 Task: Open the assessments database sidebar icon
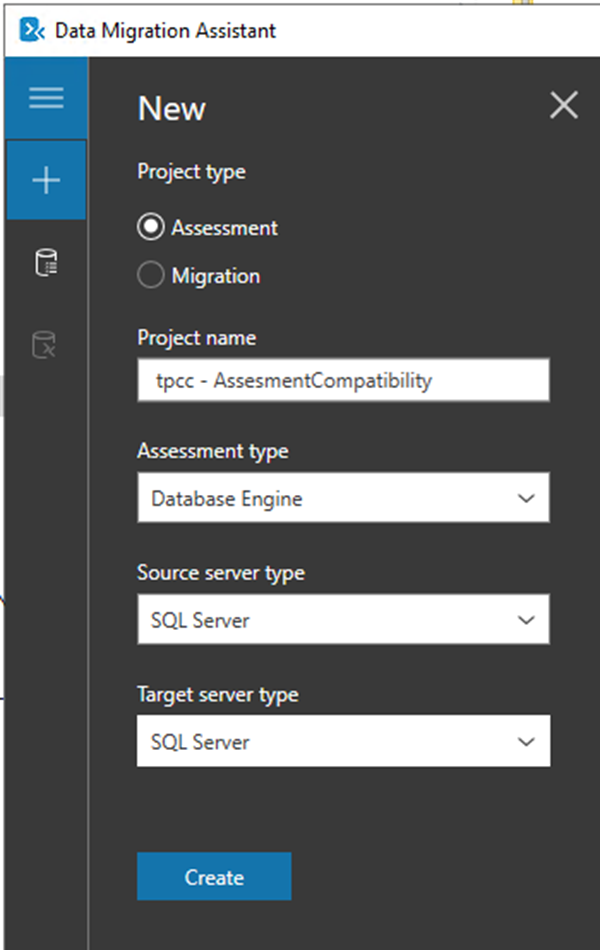click(x=46, y=262)
